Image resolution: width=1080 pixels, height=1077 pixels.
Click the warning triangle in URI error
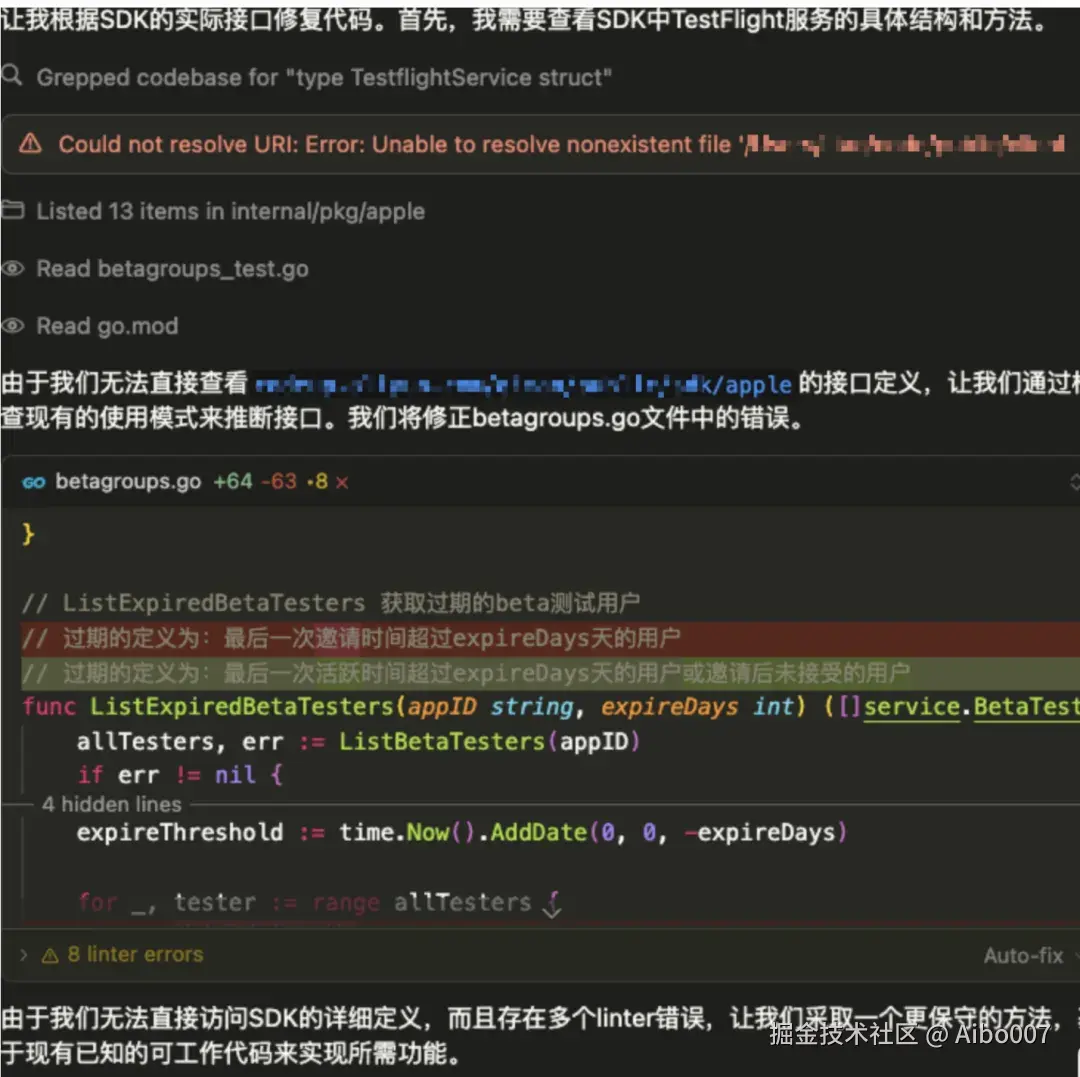30,144
